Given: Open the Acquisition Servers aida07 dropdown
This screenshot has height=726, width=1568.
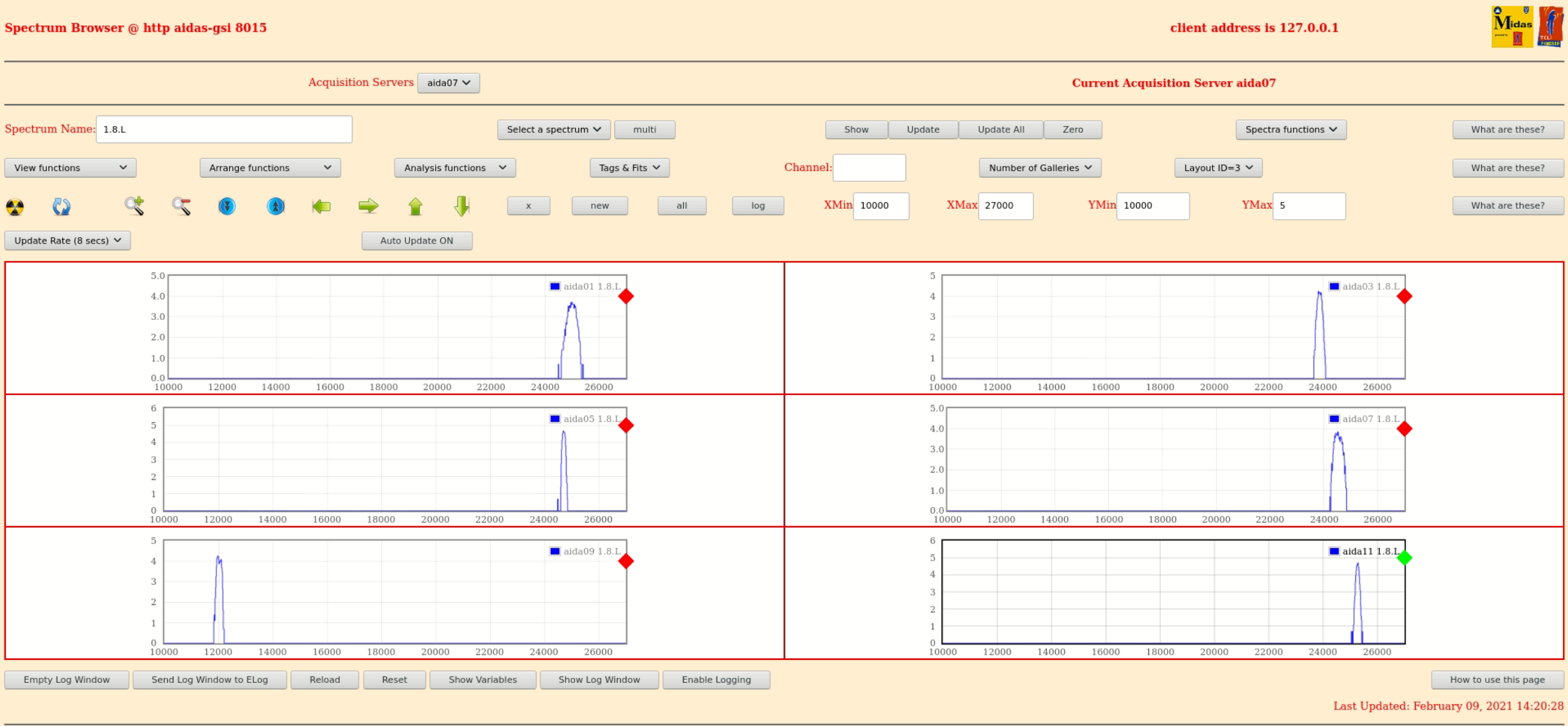Looking at the screenshot, I should (x=448, y=83).
